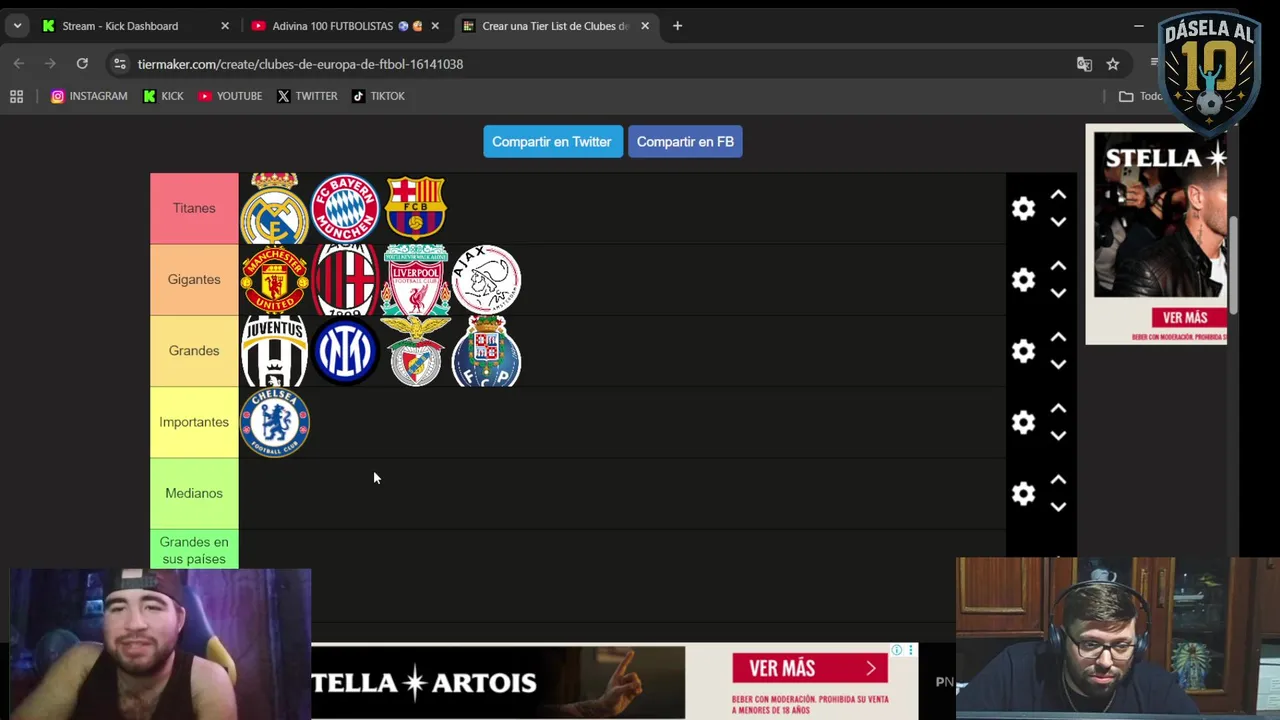Click the translate page icon

point(1084,64)
